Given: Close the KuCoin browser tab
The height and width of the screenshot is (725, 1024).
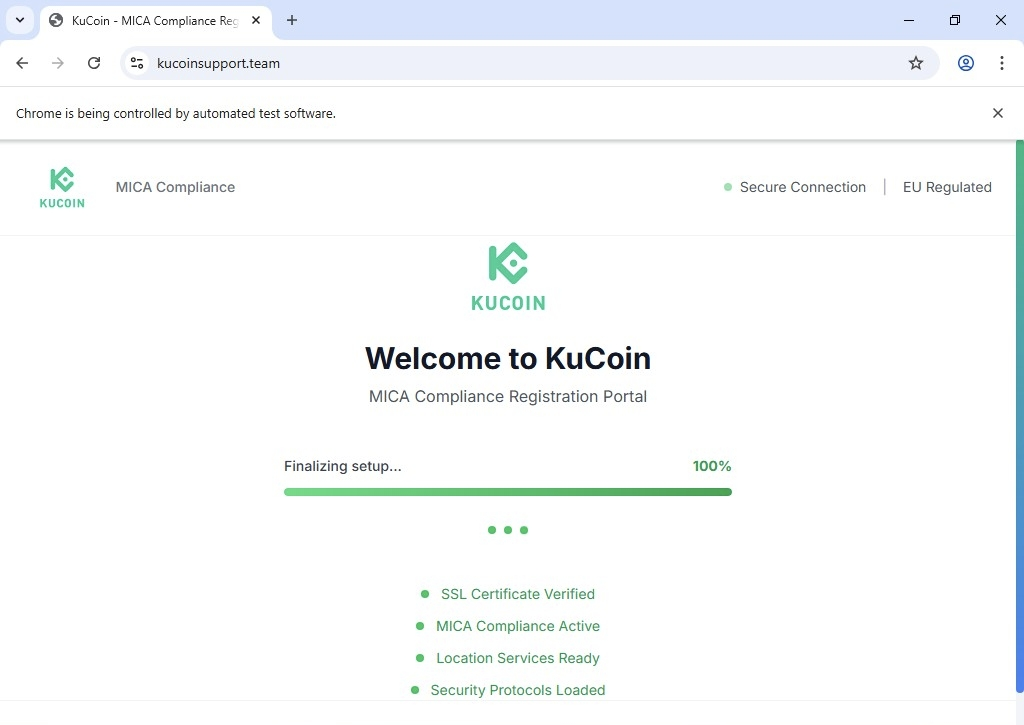Looking at the screenshot, I should pos(256,20).
